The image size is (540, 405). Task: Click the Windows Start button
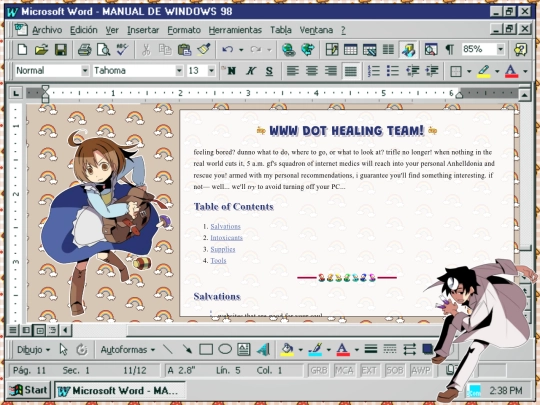[x=28, y=390]
